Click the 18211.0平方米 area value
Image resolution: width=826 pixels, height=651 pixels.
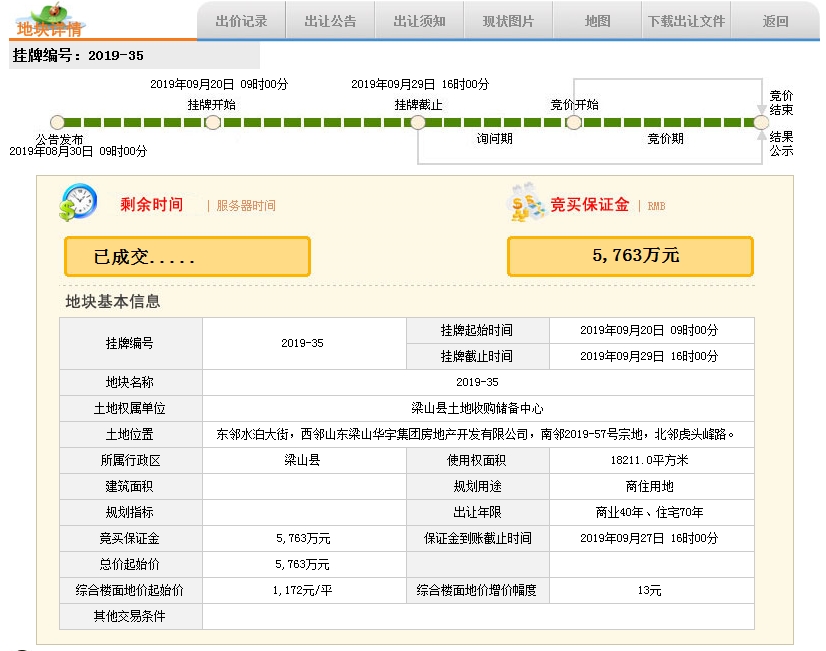(651, 460)
